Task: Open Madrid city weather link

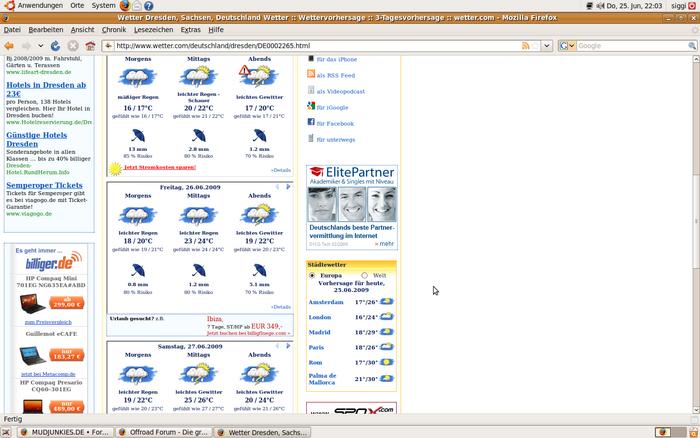Action: [319, 333]
